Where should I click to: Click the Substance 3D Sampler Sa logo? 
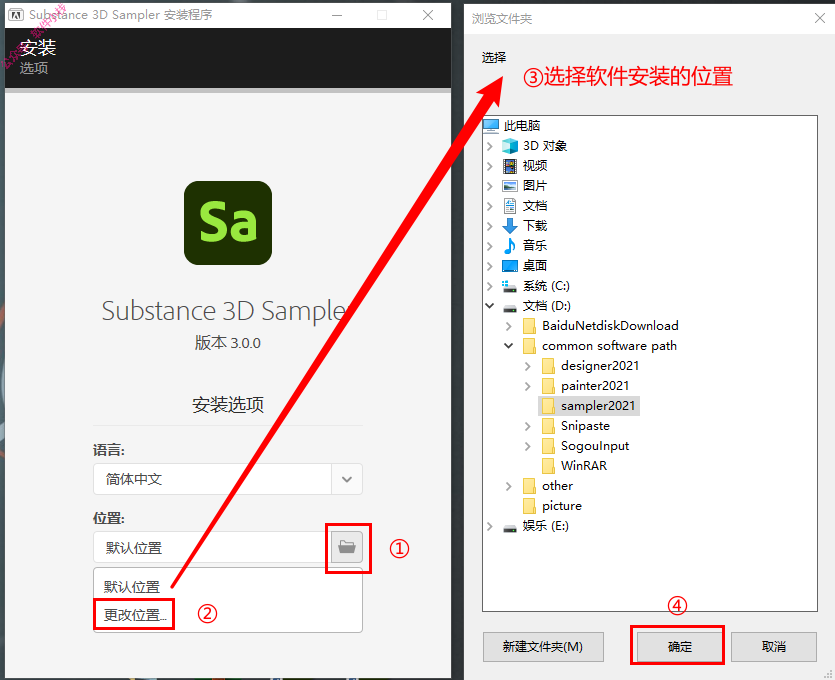pyautogui.click(x=228, y=223)
